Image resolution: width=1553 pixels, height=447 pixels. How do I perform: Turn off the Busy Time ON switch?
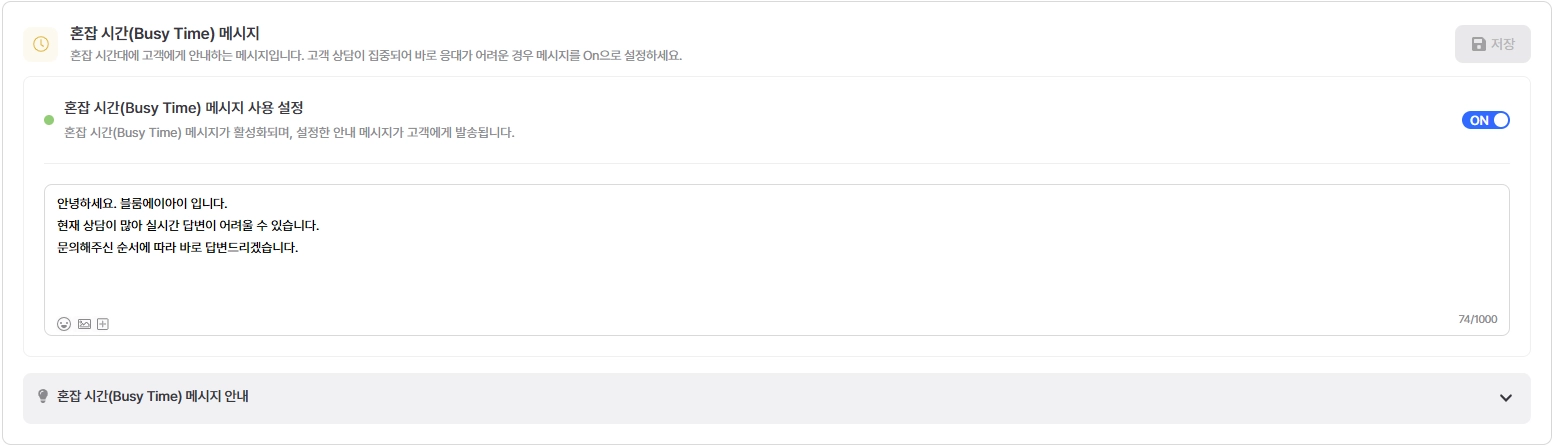click(x=1485, y=120)
